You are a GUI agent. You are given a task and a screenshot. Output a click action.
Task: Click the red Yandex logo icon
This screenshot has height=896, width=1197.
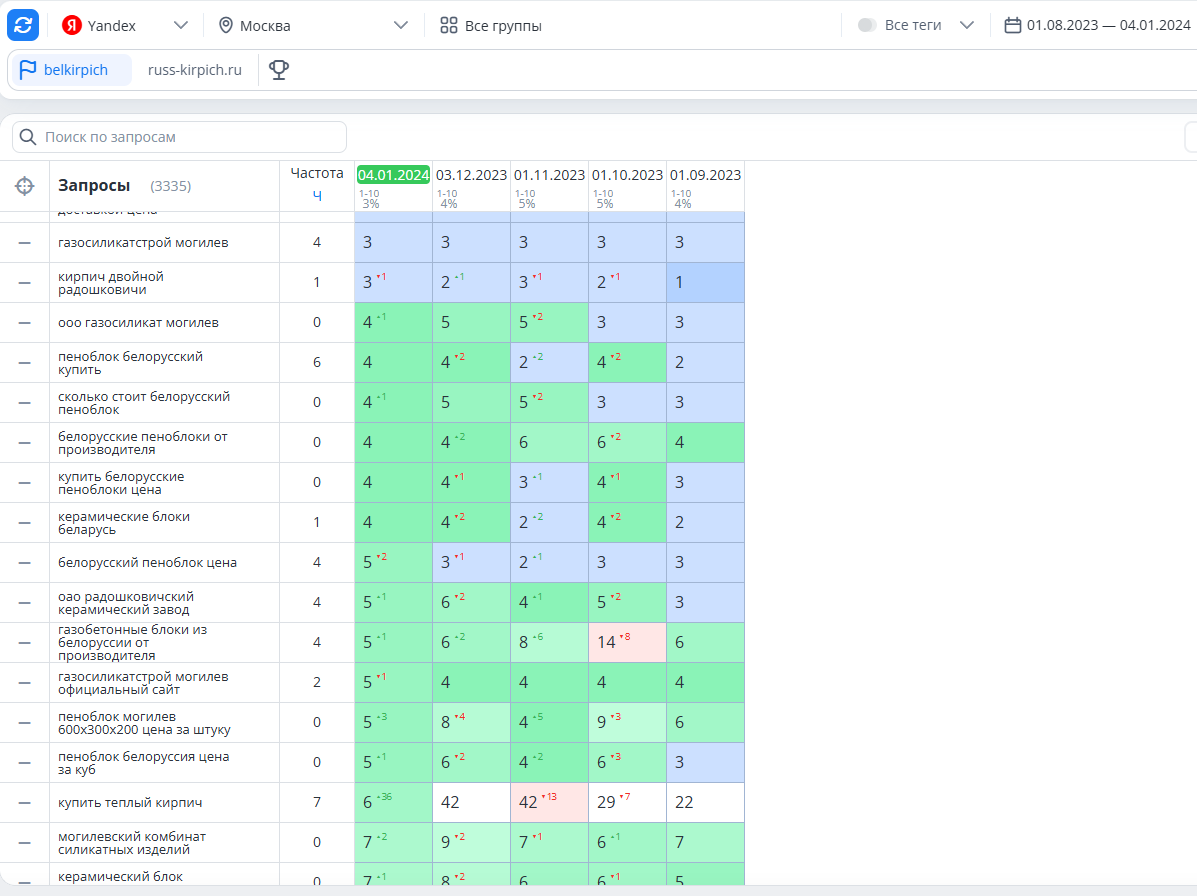click(72, 25)
